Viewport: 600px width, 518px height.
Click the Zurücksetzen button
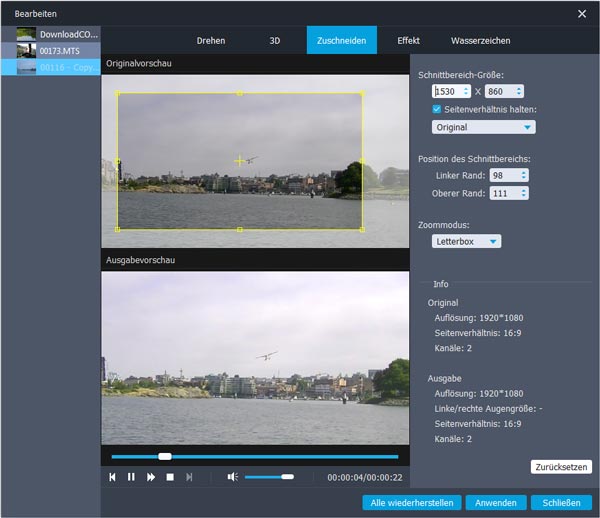(561, 467)
